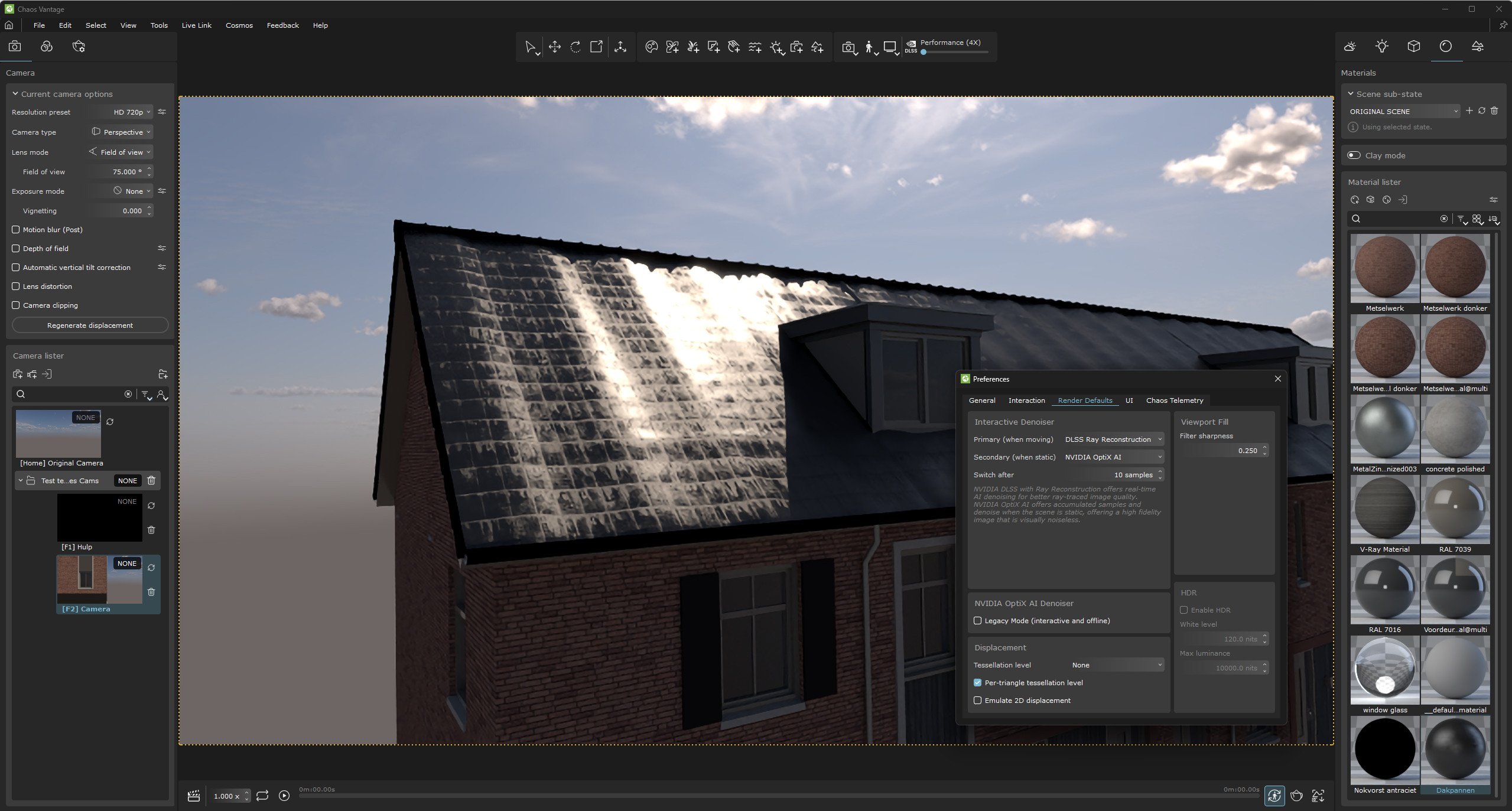This screenshot has width=1512, height=811.
Task: Click the add camera icon in toolbar
Action: pyautogui.click(x=796, y=47)
